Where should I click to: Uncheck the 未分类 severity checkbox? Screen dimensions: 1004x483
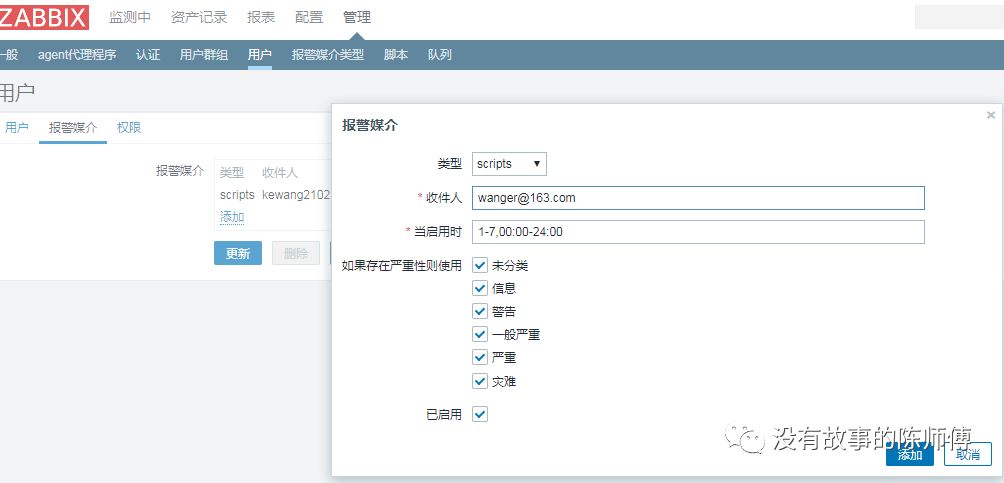pos(480,266)
